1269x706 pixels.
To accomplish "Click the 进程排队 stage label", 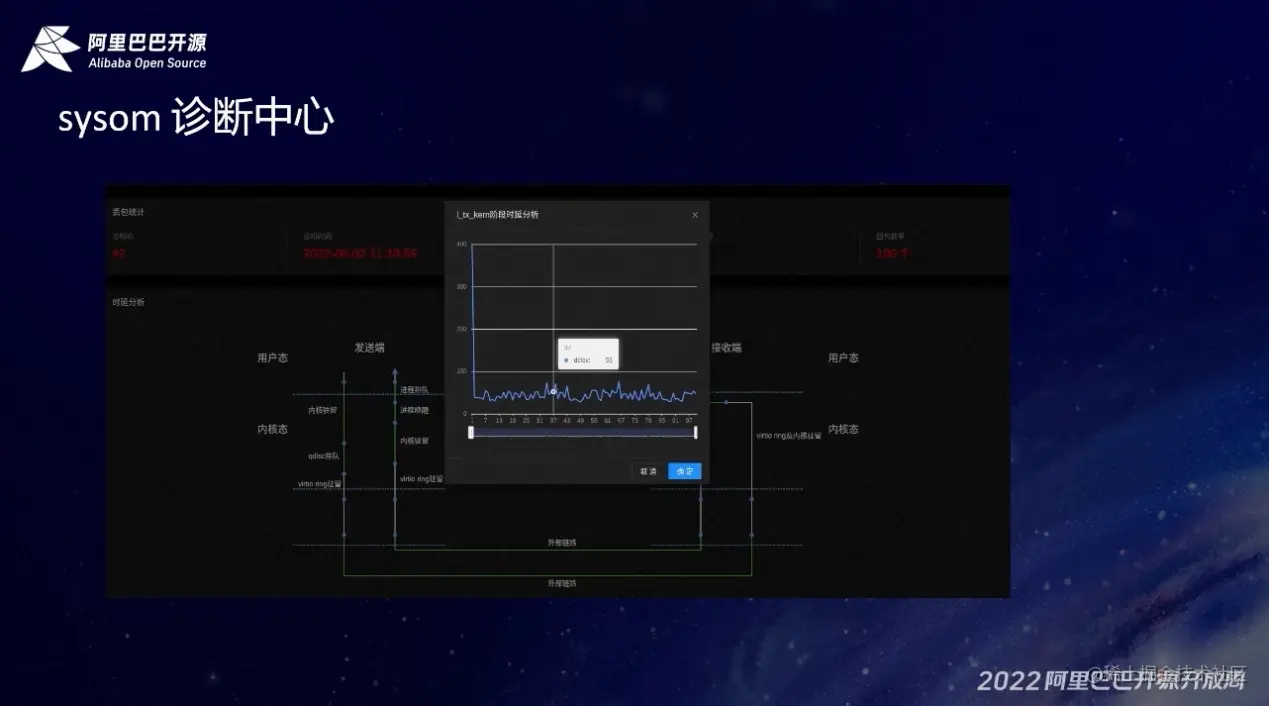I will pyautogui.click(x=414, y=390).
